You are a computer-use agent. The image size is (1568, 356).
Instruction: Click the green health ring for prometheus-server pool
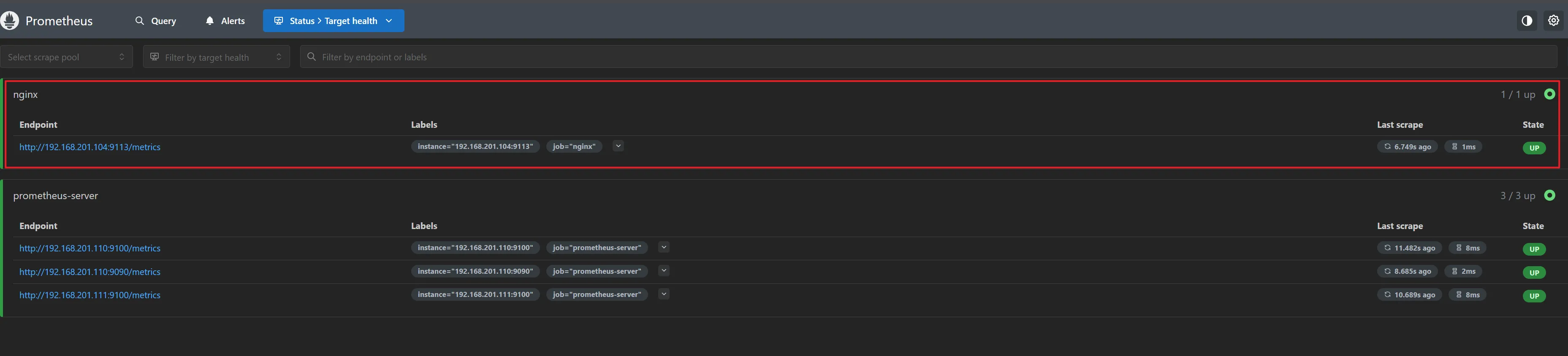pos(1550,195)
